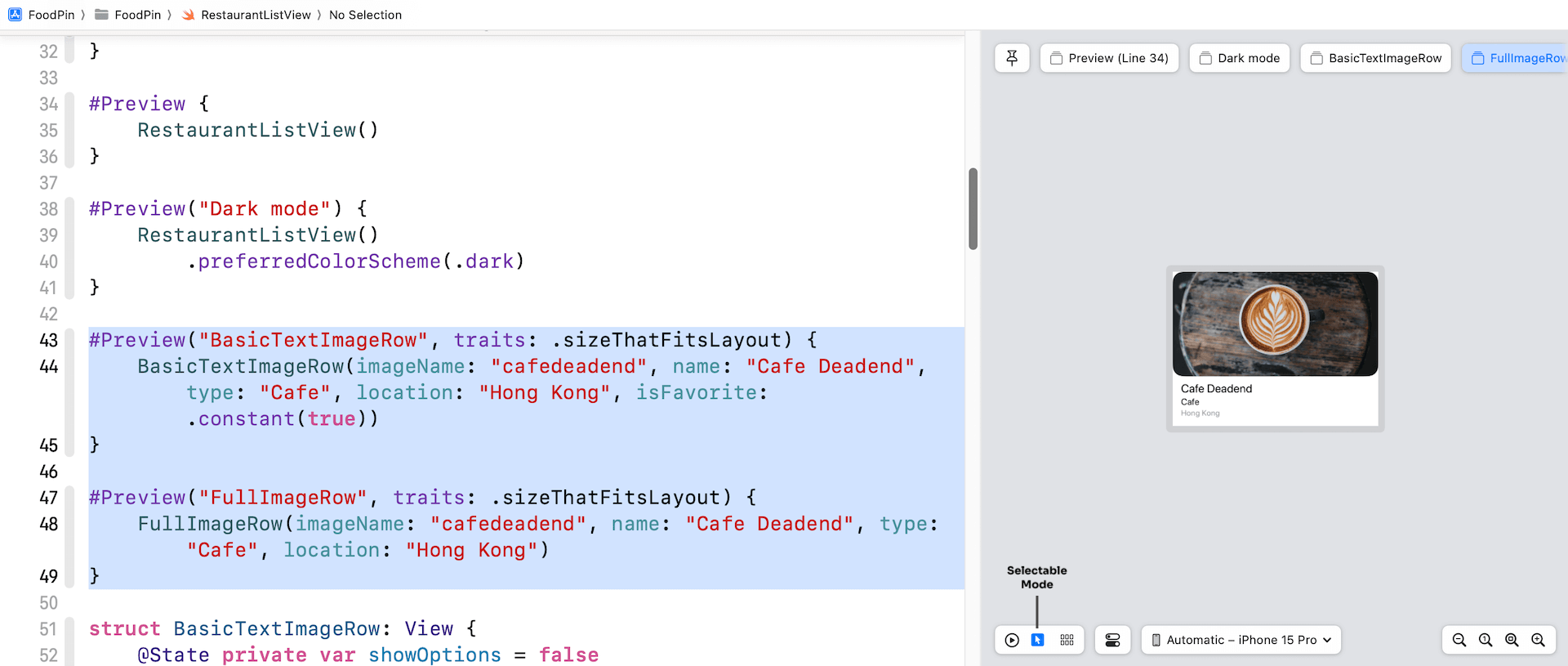Switch to Selectable mode
1568x666 pixels.
pyautogui.click(x=1038, y=640)
